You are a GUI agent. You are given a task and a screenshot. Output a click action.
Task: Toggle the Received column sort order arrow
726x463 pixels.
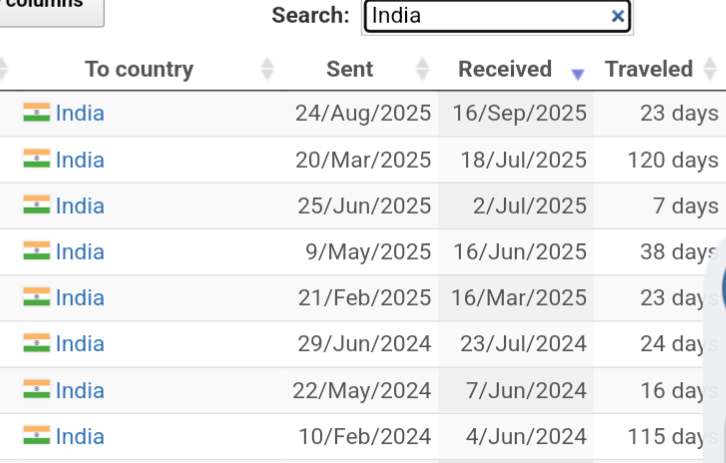coord(577,73)
